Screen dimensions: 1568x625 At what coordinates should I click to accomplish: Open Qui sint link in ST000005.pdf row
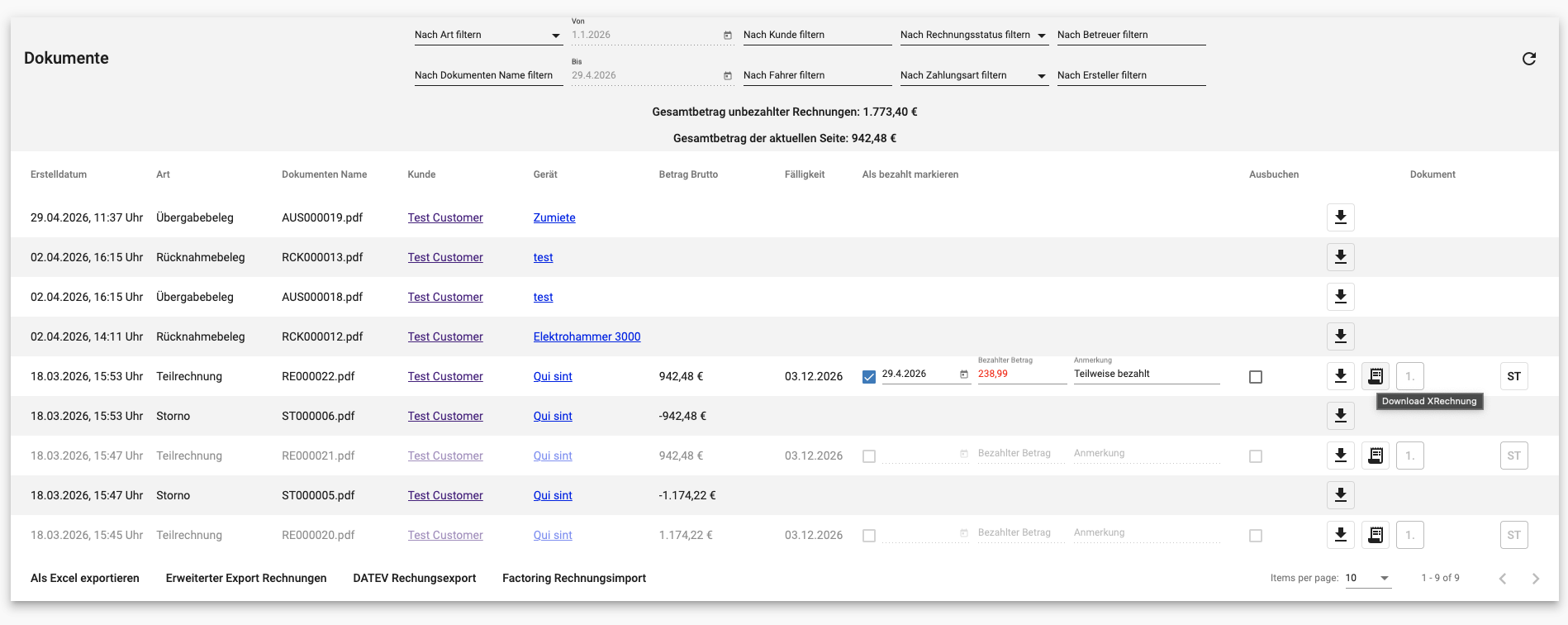tap(553, 495)
